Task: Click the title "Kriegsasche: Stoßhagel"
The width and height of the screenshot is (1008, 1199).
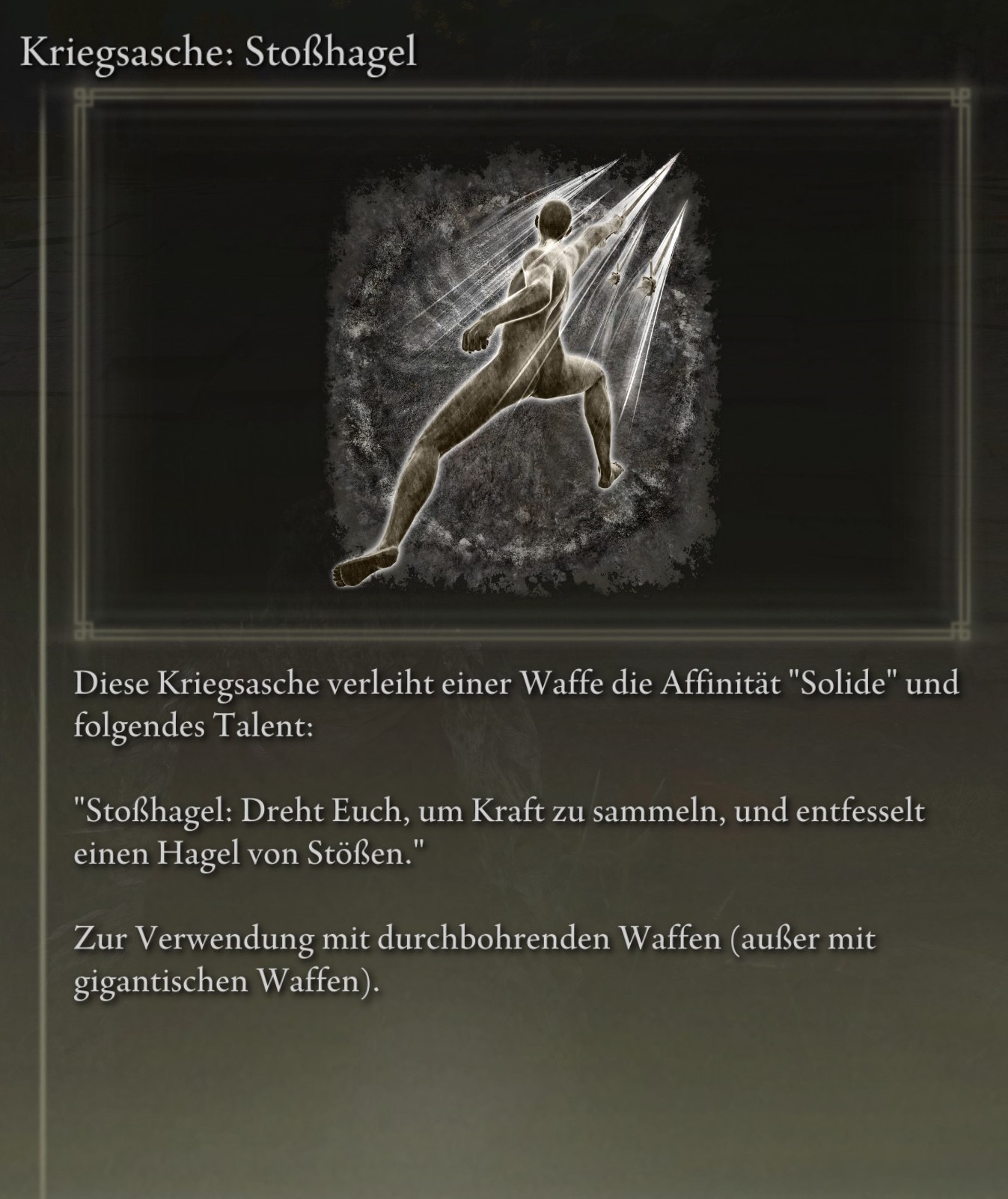Action: [x=218, y=53]
